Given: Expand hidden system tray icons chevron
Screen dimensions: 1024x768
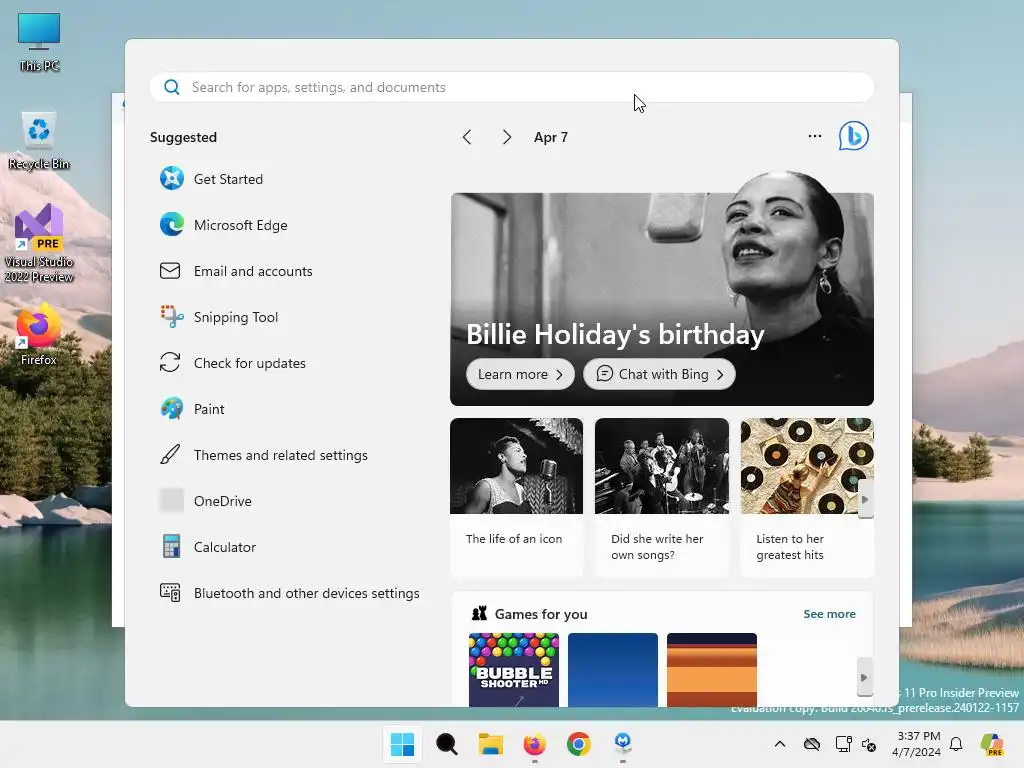Looking at the screenshot, I should click(780, 744).
